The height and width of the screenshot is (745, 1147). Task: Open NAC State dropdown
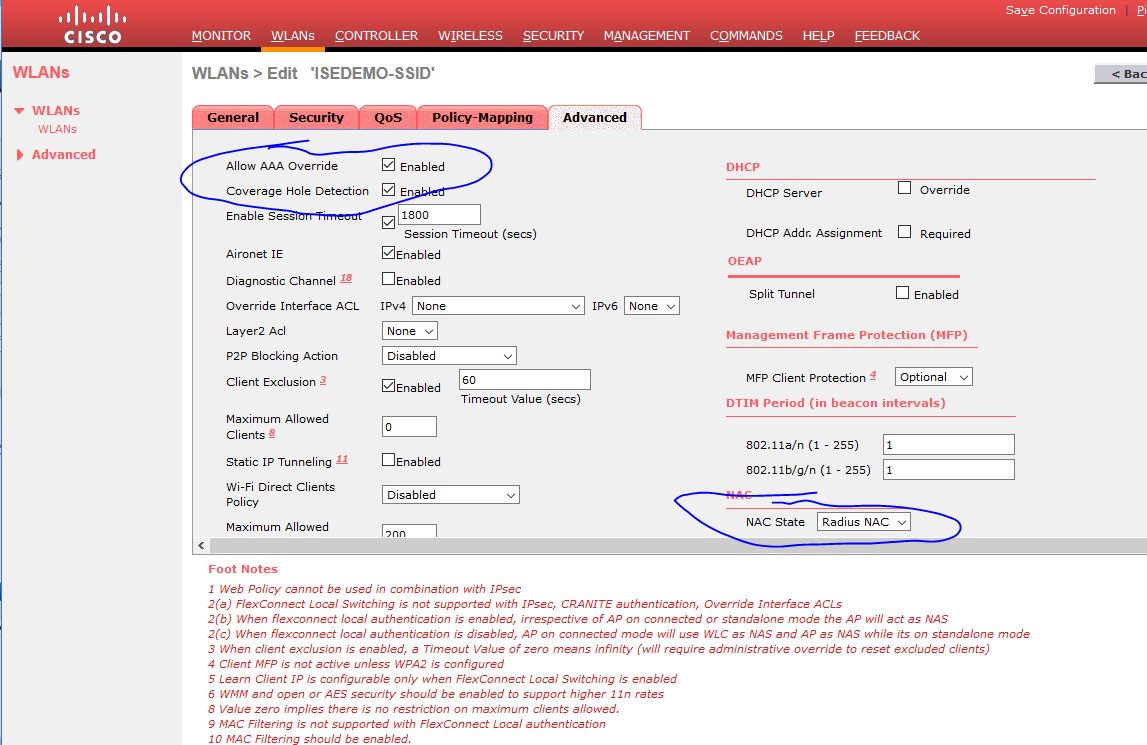click(x=864, y=522)
